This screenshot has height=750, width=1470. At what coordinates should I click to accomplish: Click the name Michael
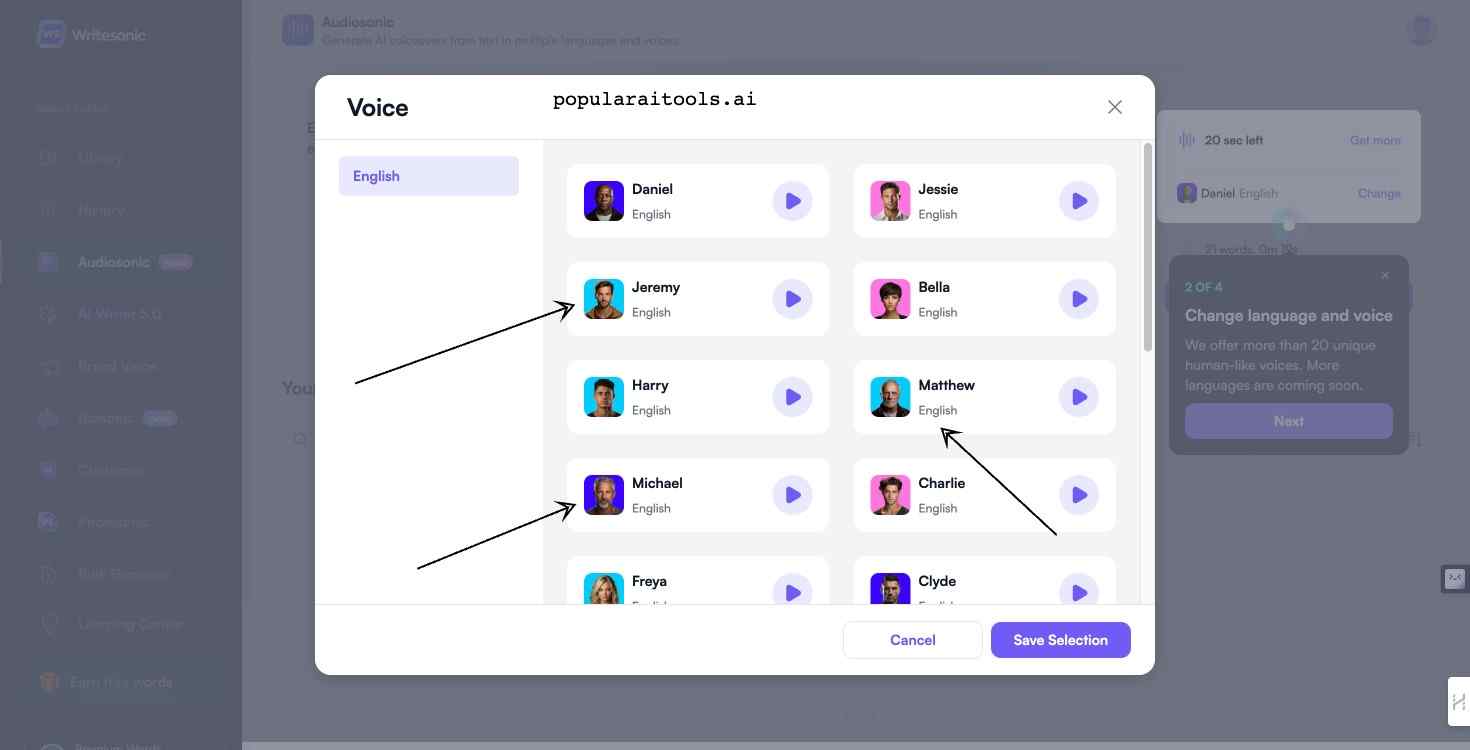[657, 483]
